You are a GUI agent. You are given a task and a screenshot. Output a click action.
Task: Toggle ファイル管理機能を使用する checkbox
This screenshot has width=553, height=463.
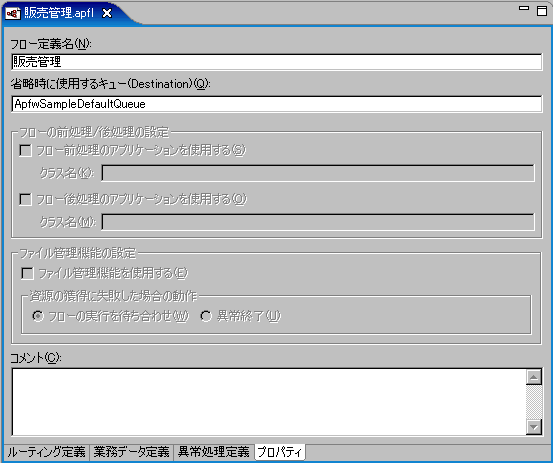pos(28,273)
